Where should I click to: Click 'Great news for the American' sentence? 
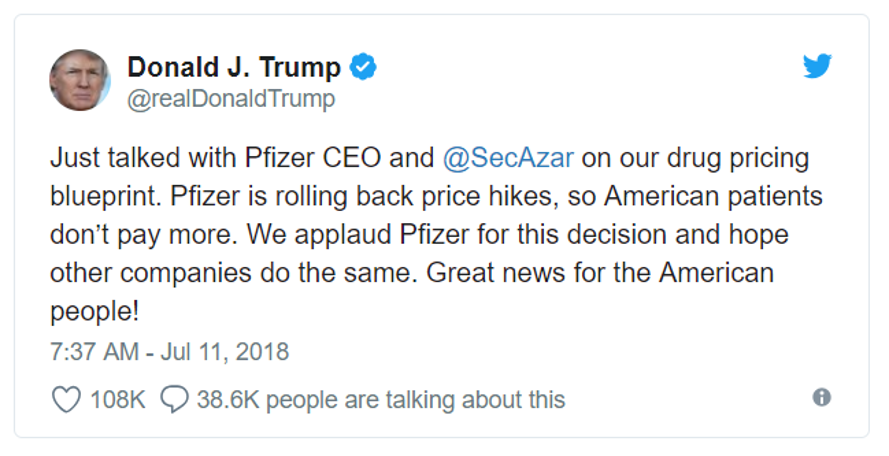tap(600, 273)
